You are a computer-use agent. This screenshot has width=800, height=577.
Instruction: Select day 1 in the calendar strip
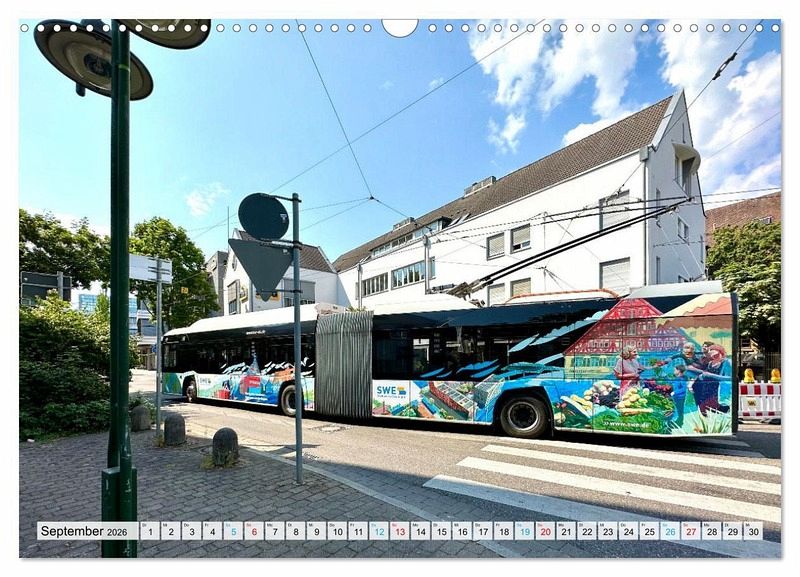[x=149, y=531]
